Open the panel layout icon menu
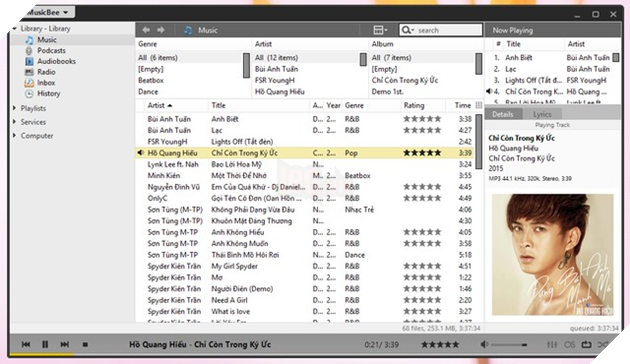 [x=380, y=30]
